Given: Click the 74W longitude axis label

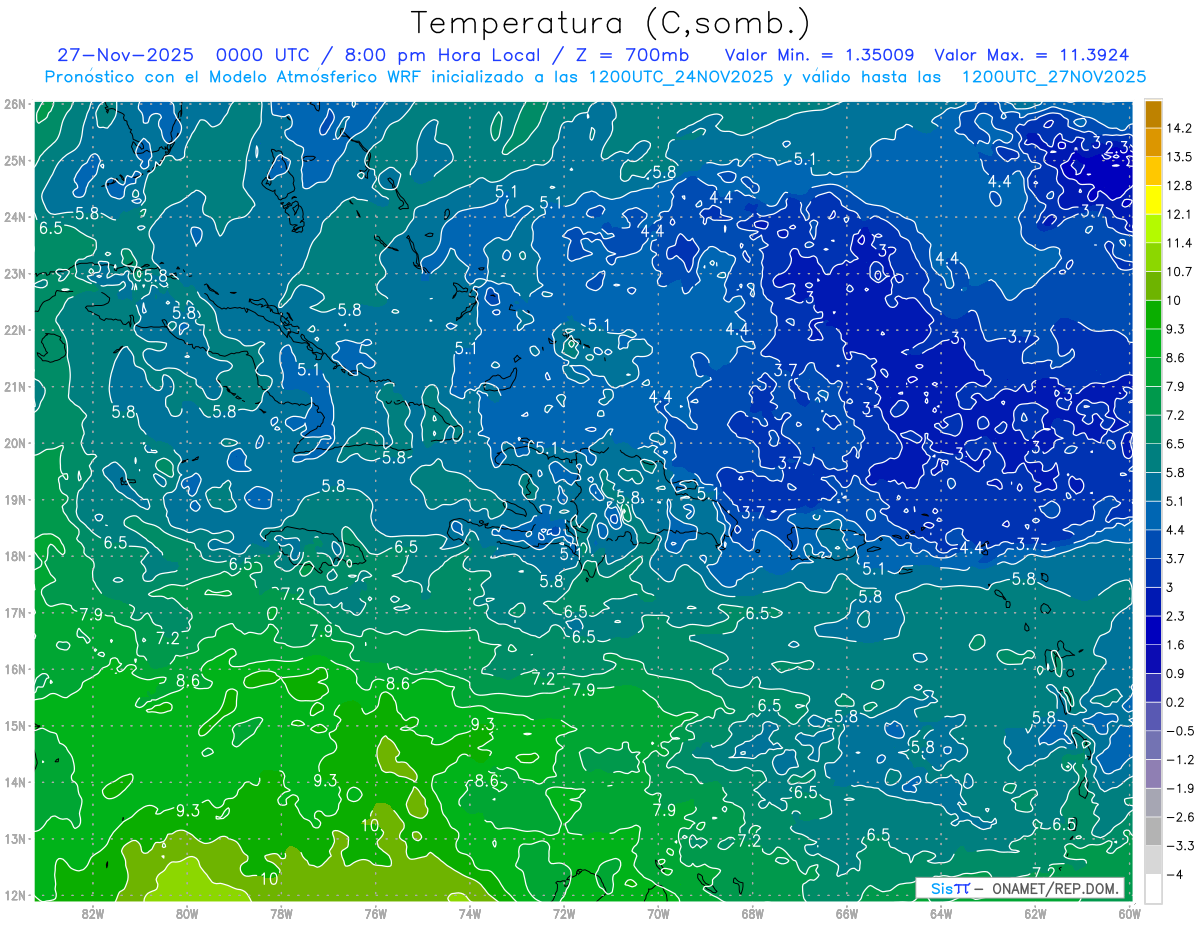Looking at the screenshot, I should pos(470,914).
